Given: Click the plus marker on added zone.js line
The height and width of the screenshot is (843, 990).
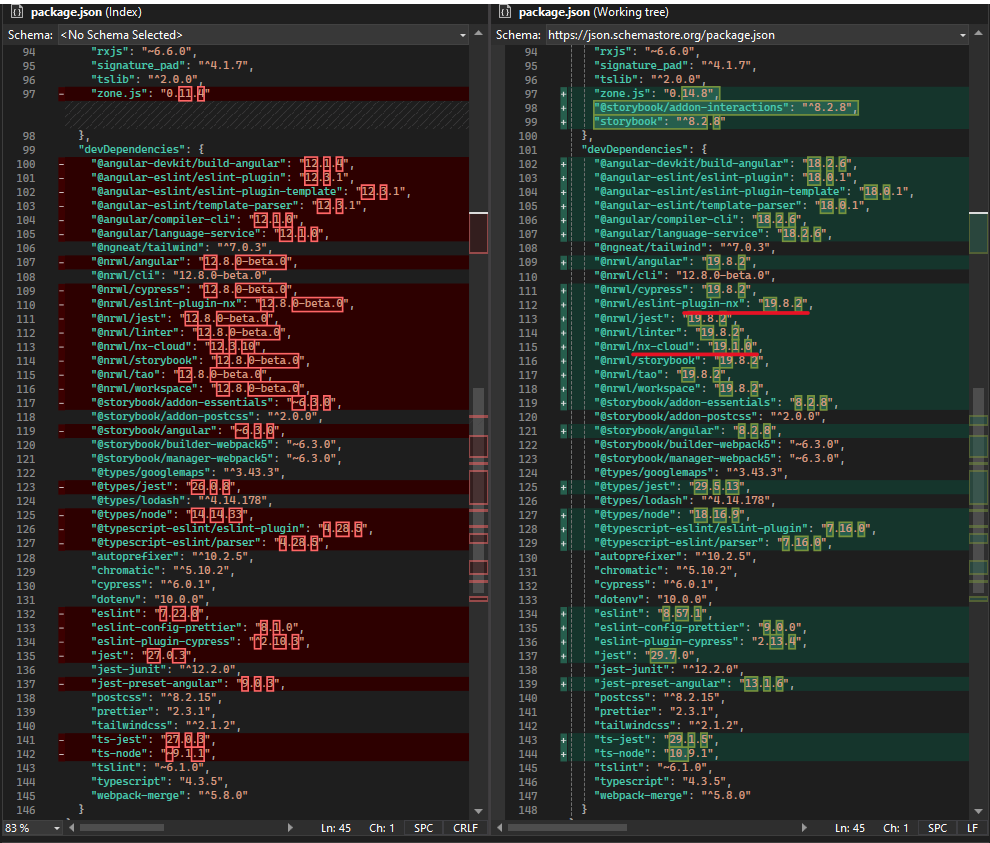Looking at the screenshot, I should click(x=563, y=94).
